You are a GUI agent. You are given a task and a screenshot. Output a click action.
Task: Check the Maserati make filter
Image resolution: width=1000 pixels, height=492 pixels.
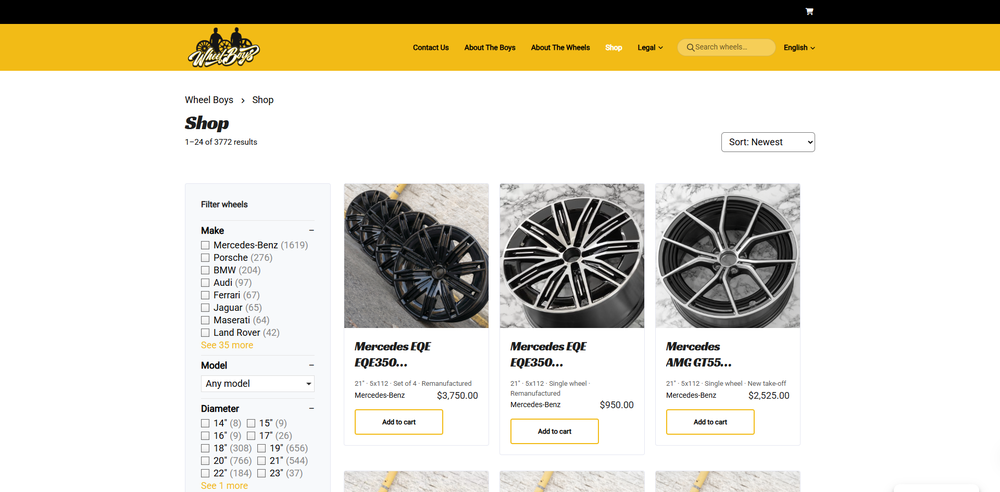click(x=205, y=320)
